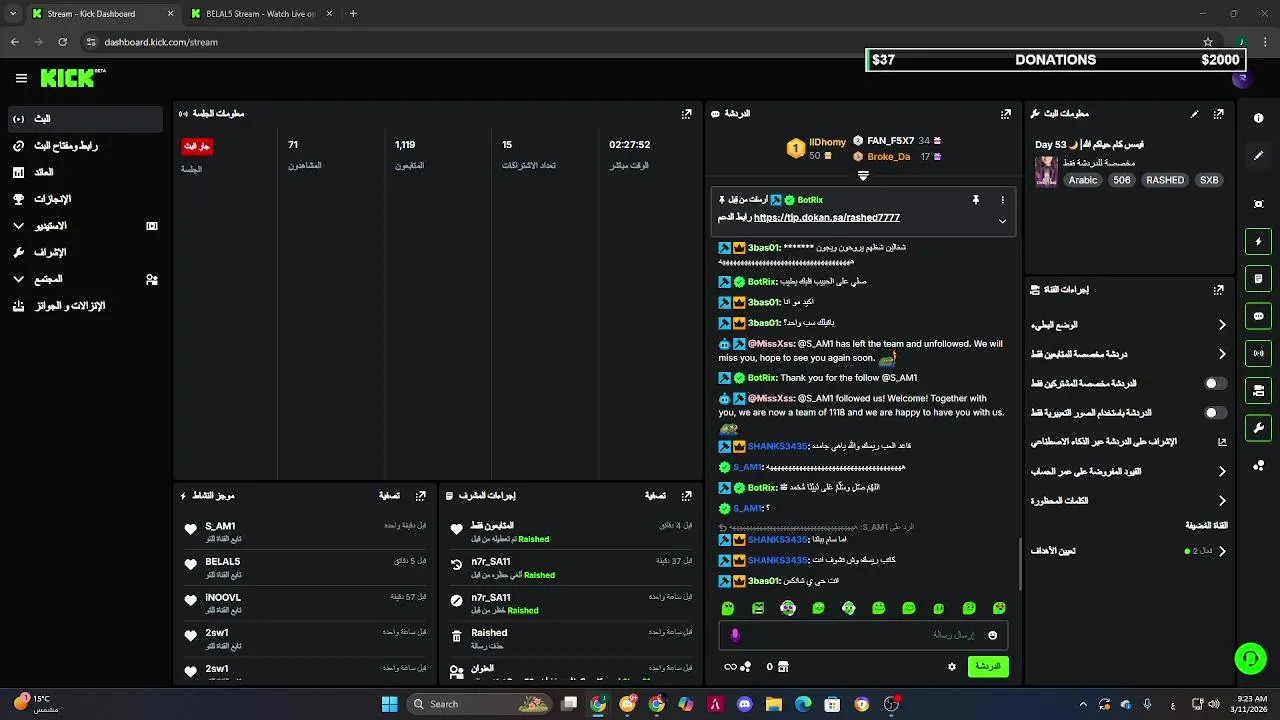Open البث in the left sidebar
The width and height of the screenshot is (1280, 720).
click(x=85, y=119)
